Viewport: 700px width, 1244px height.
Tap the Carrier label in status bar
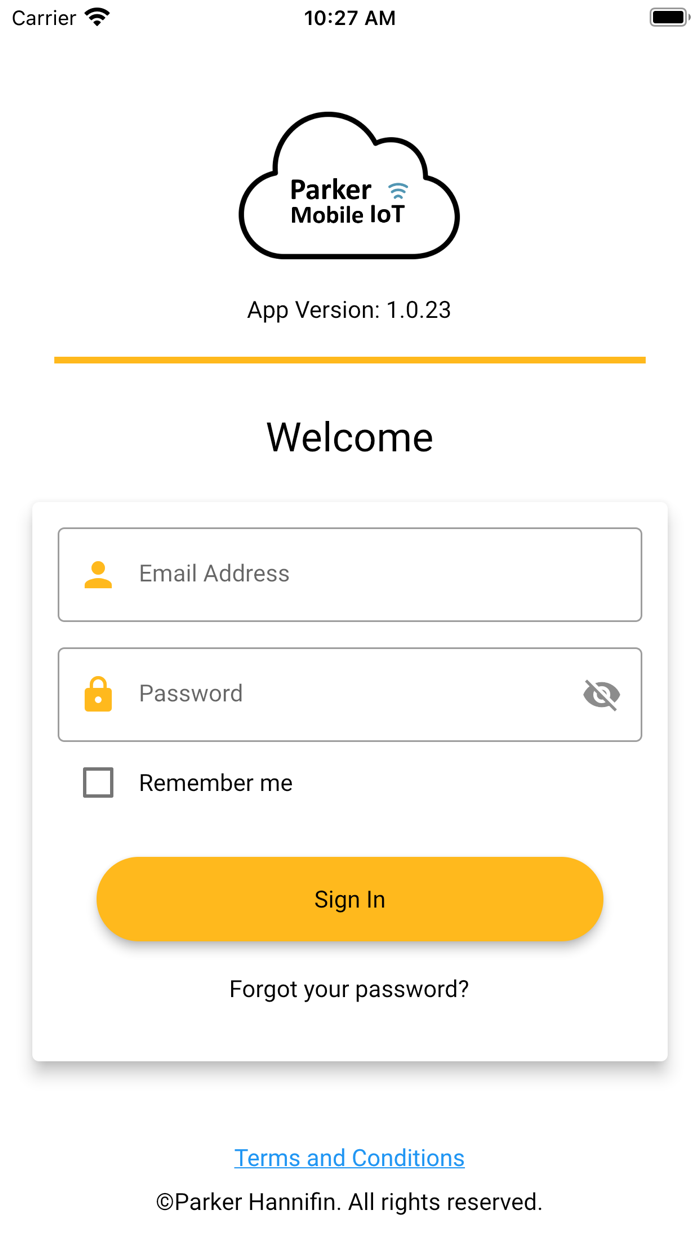[44, 18]
